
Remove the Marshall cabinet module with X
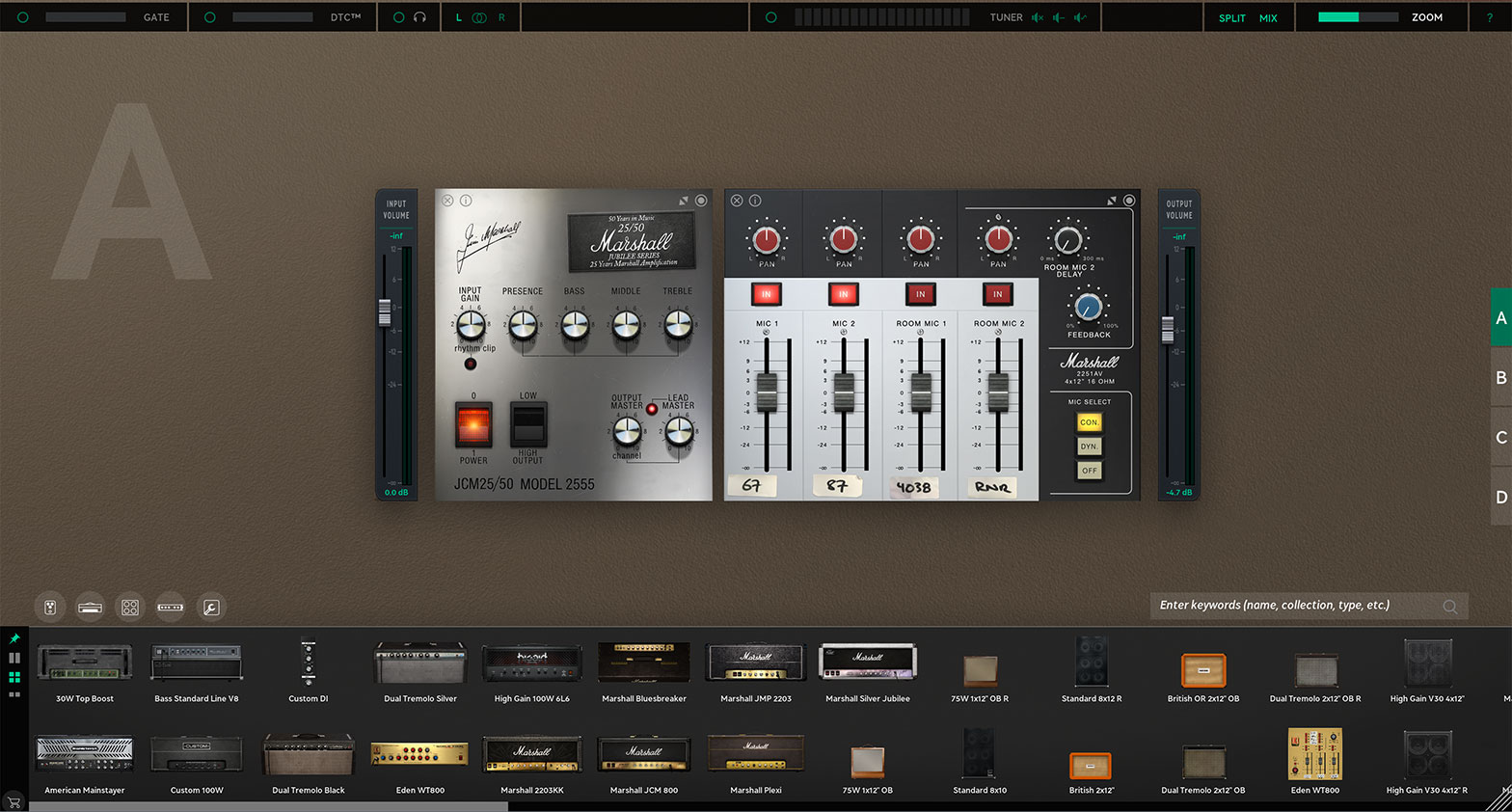click(737, 201)
